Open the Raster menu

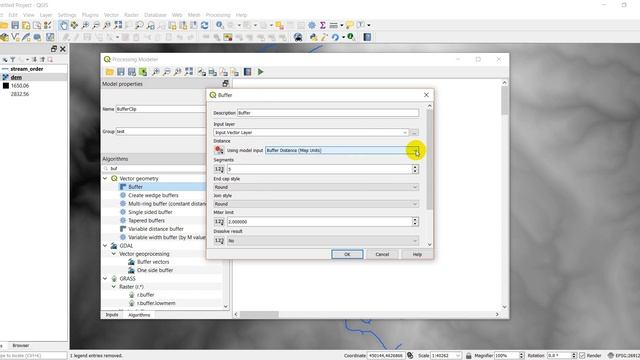coord(131,15)
